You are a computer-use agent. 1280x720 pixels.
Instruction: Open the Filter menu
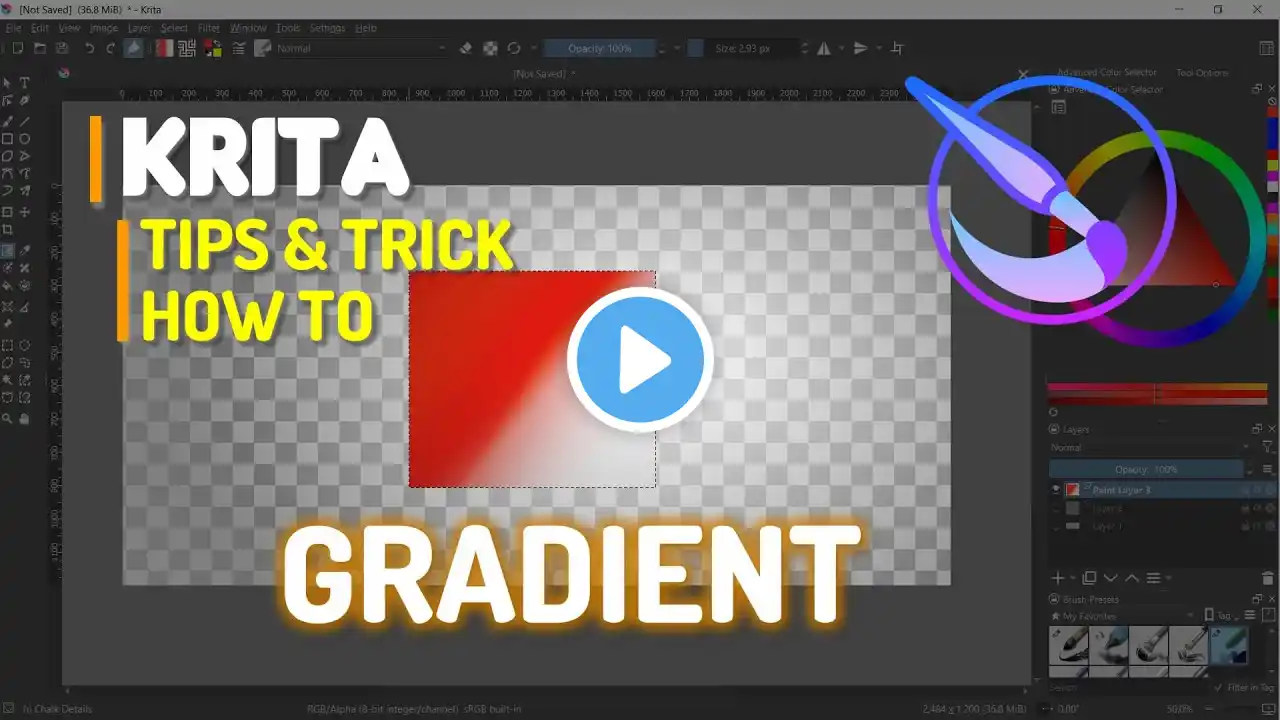coord(209,28)
